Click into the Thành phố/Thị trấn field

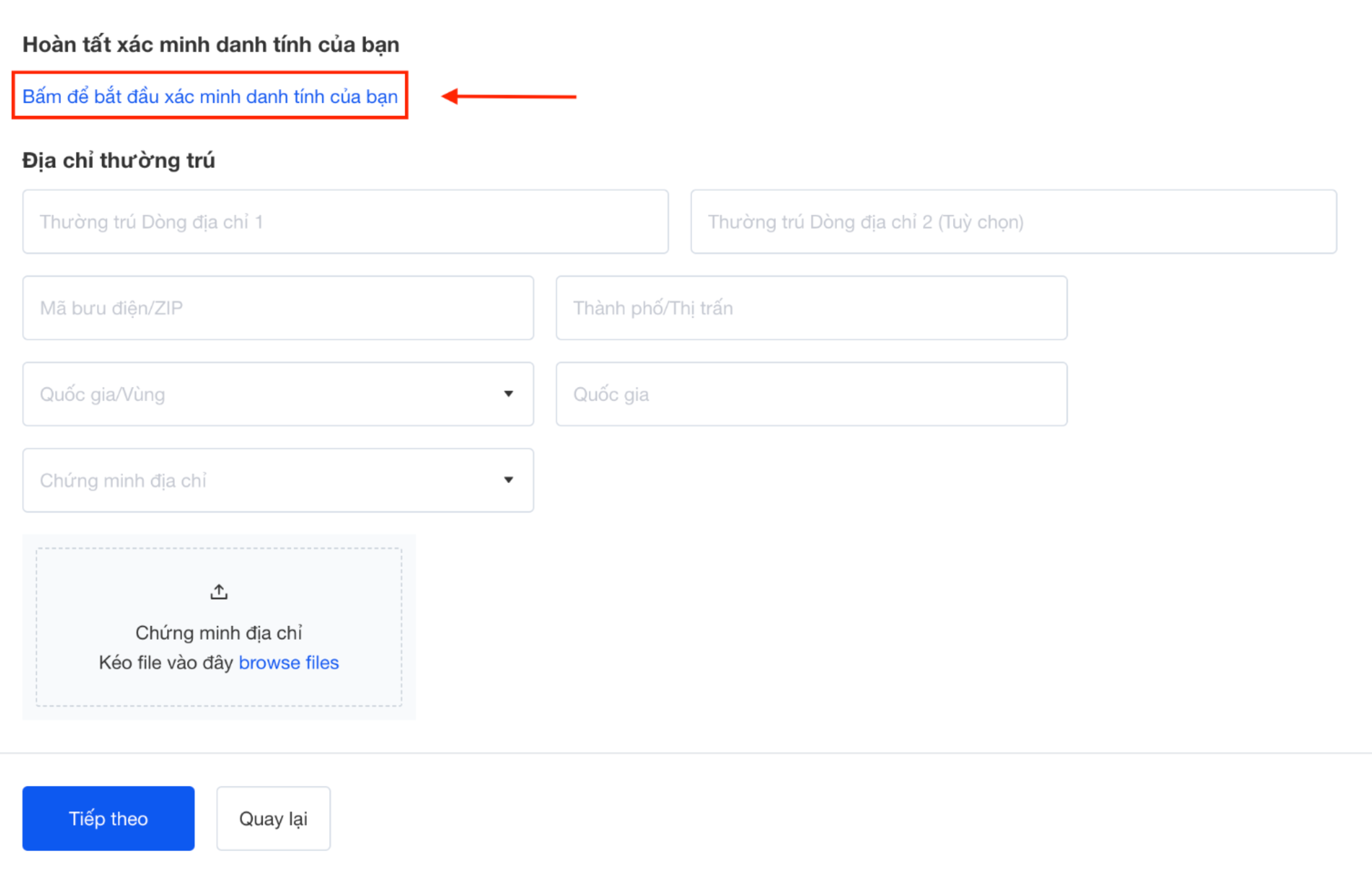811,308
